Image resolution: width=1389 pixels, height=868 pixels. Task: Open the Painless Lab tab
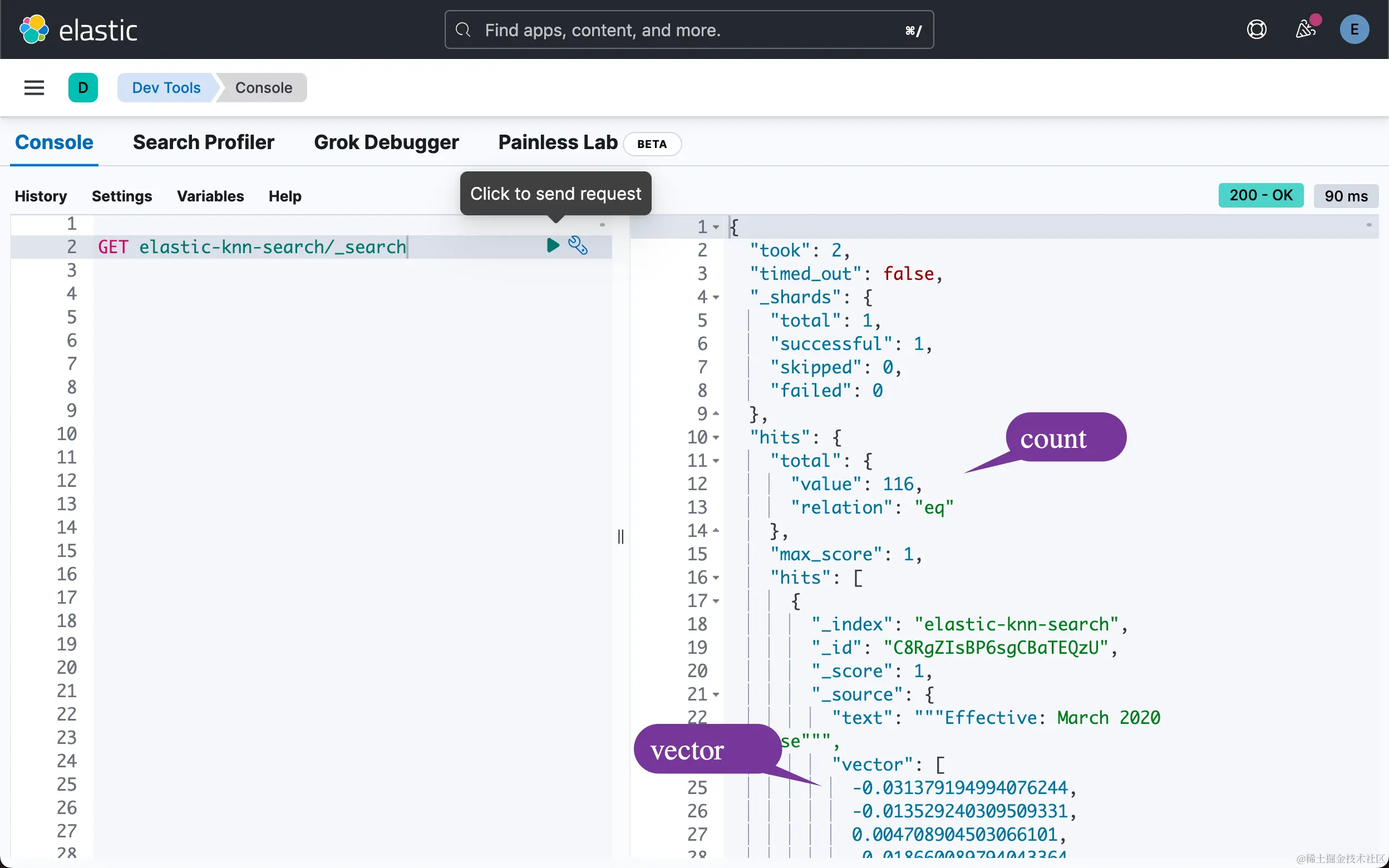(557, 142)
